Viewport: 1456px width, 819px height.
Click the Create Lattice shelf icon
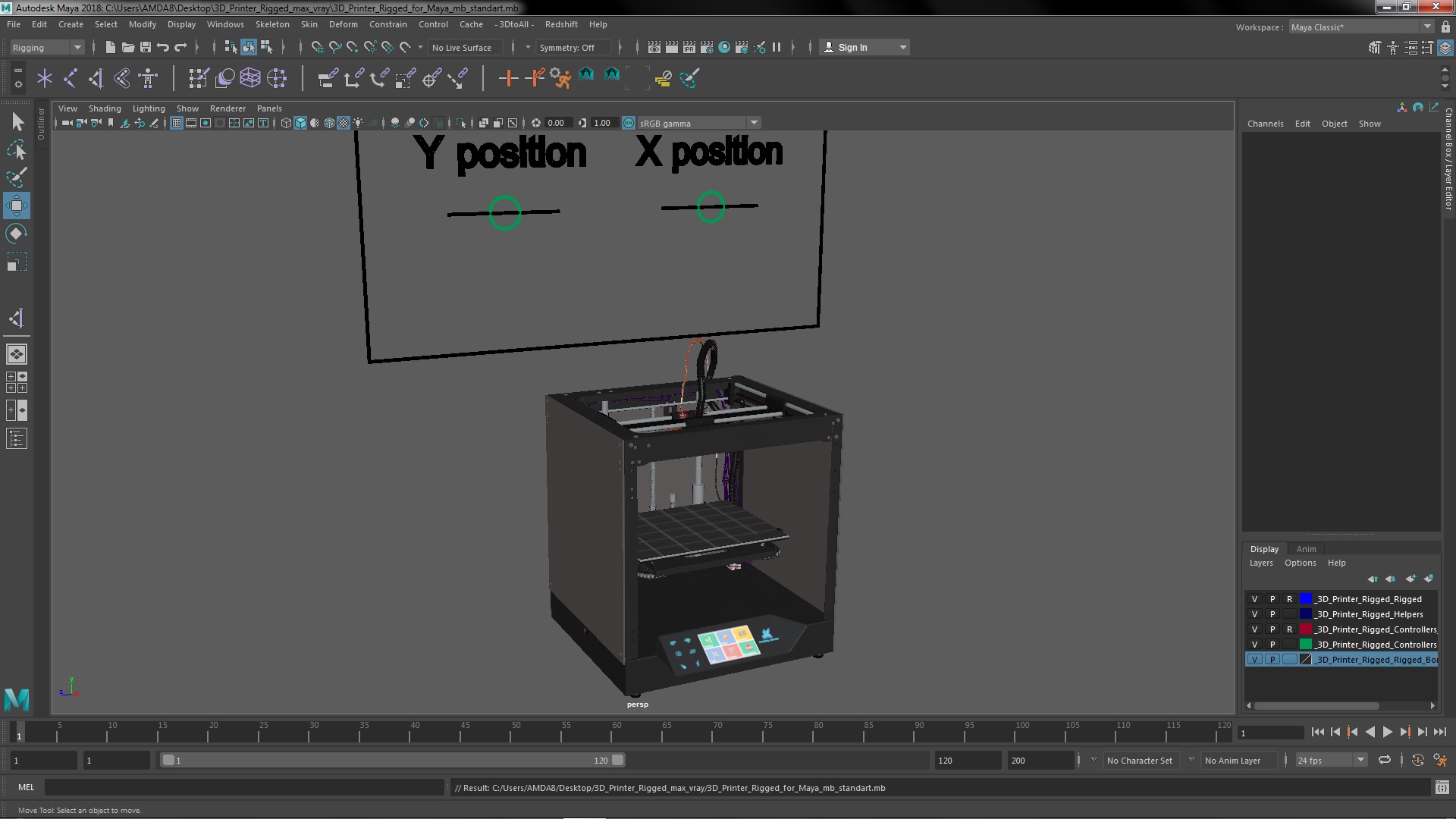250,78
